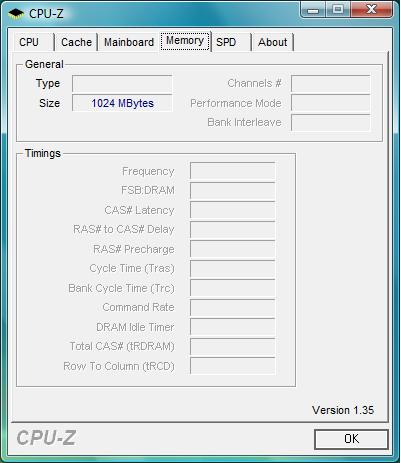Click the Command Rate label
Viewport: 401px width, 463px height.
tap(138, 307)
